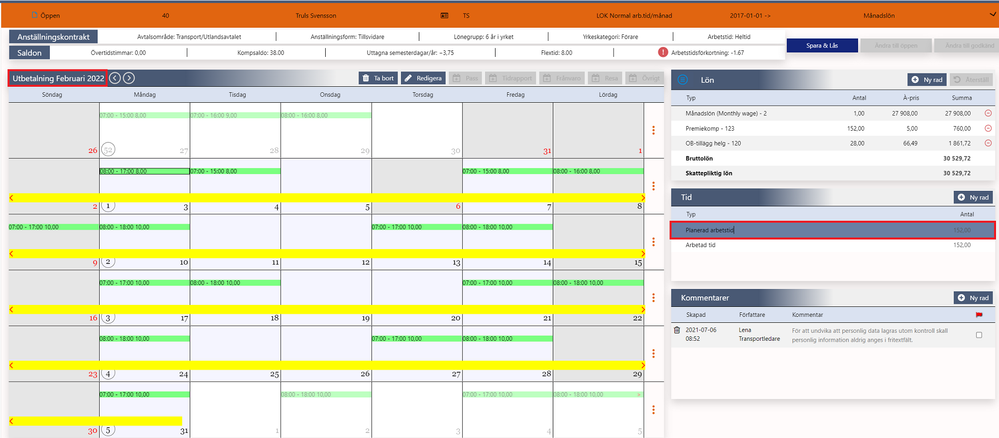Open three-dot menu for week 3 row
Image resolution: width=999 pixels, height=438 pixels.
click(653, 298)
